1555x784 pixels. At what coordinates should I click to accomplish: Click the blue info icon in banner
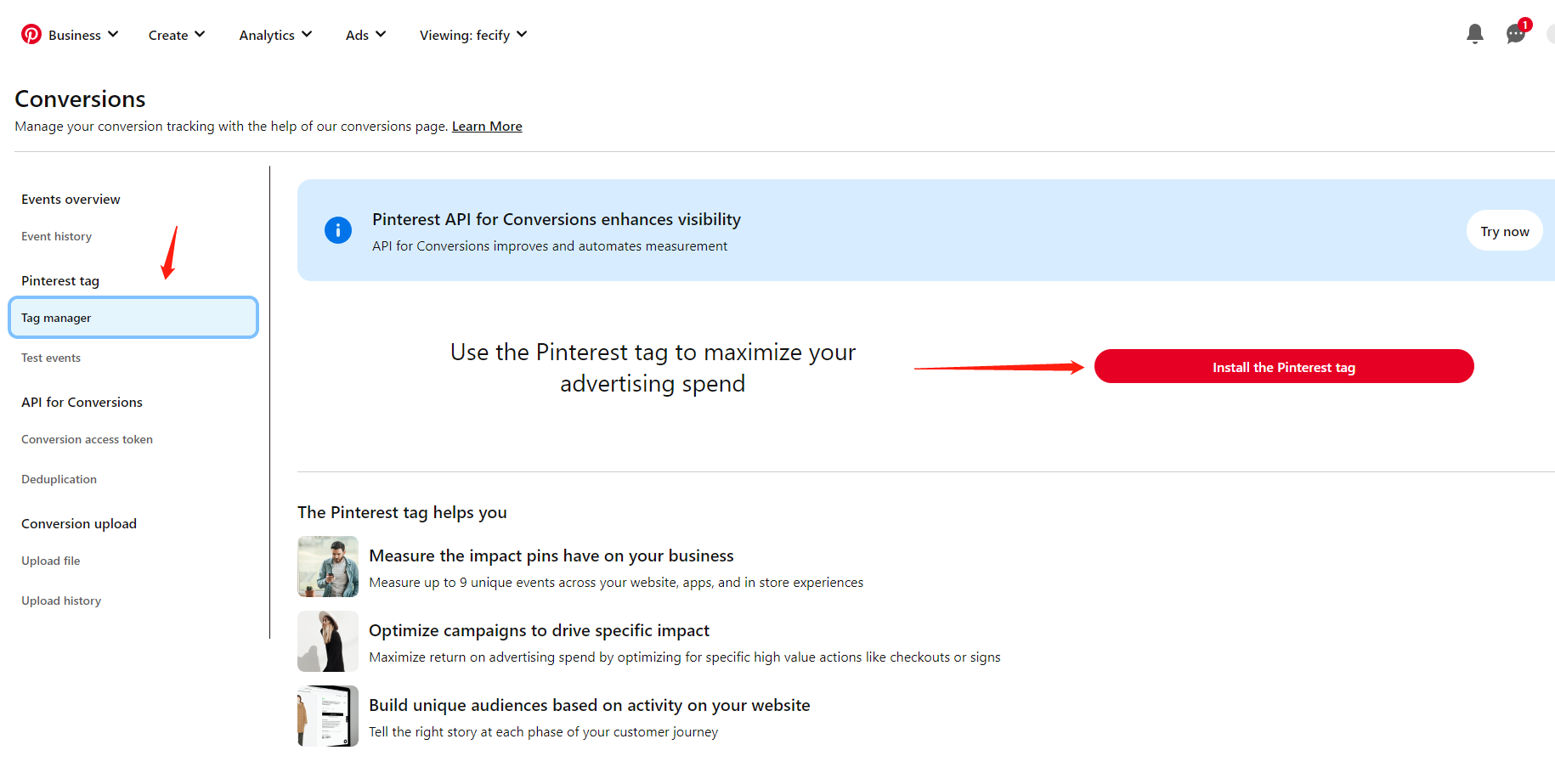338,230
